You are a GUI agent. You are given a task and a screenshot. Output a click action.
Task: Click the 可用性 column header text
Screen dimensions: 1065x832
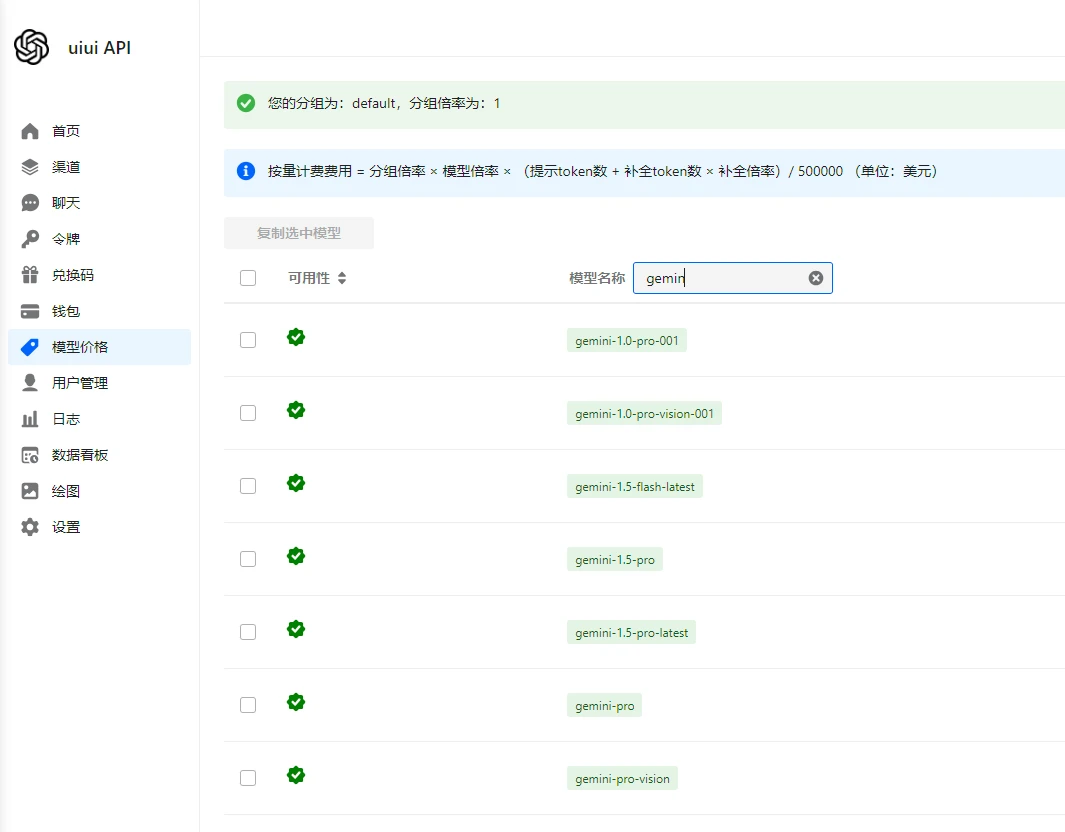tap(309, 278)
